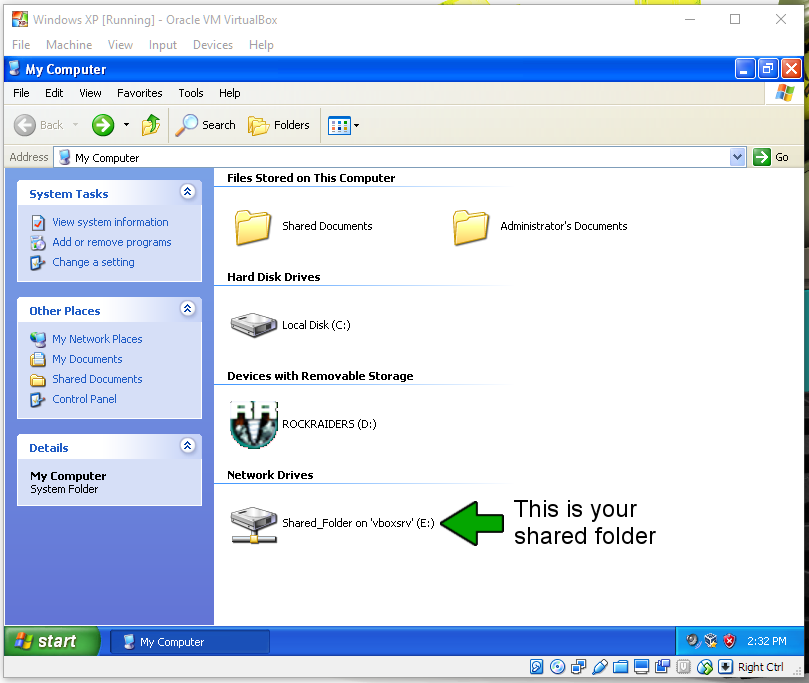Viewport: 809px width, 683px height.
Task: Open My Documents in Other Places
Action: coord(87,360)
